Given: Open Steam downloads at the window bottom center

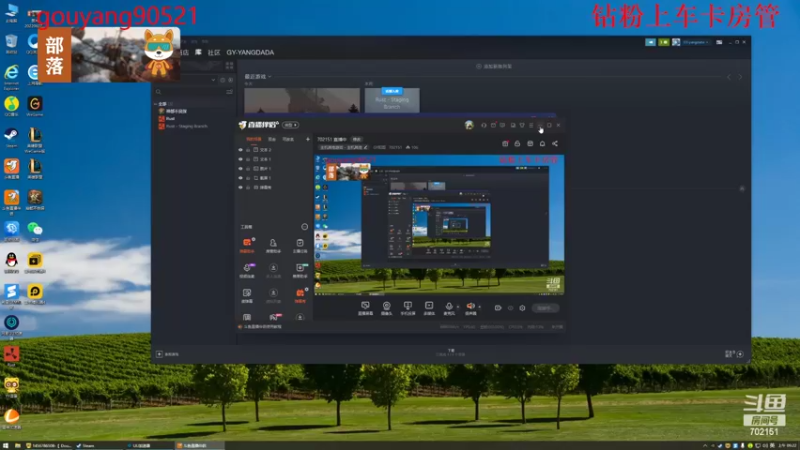Looking at the screenshot, I should point(451,352).
